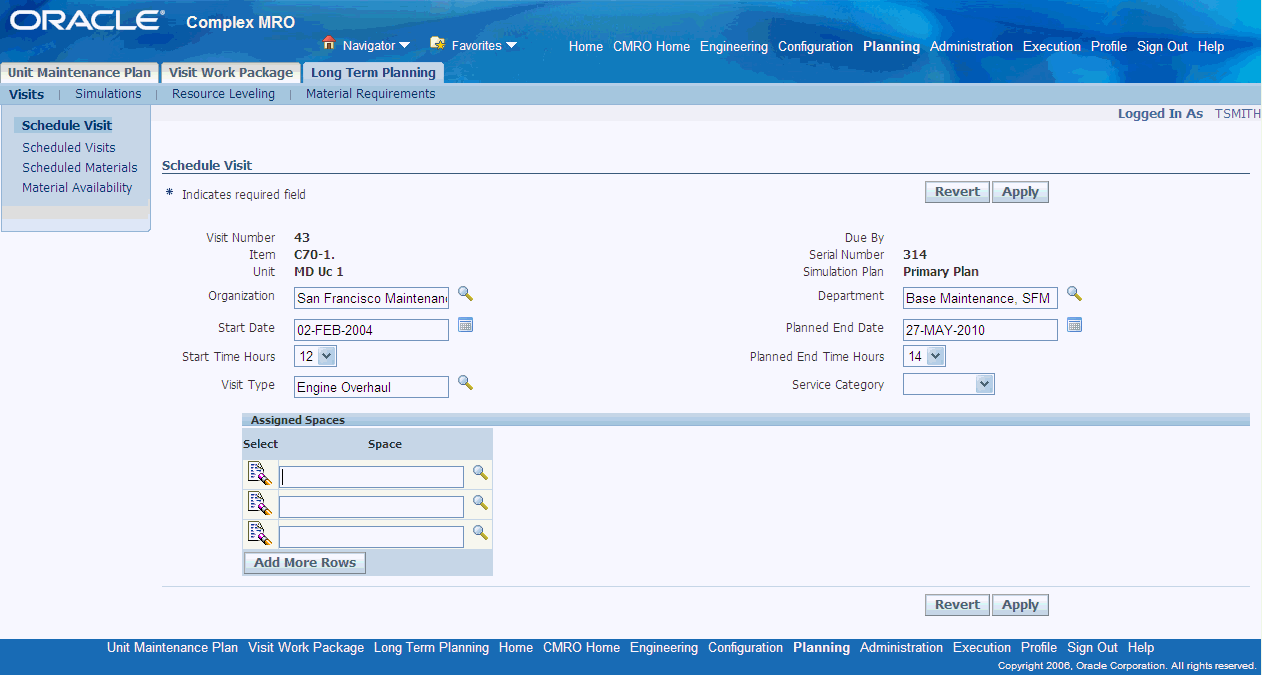This screenshot has width=1262, height=675.
Task: Click the select icon in first Space row
Action: [260, 474]
